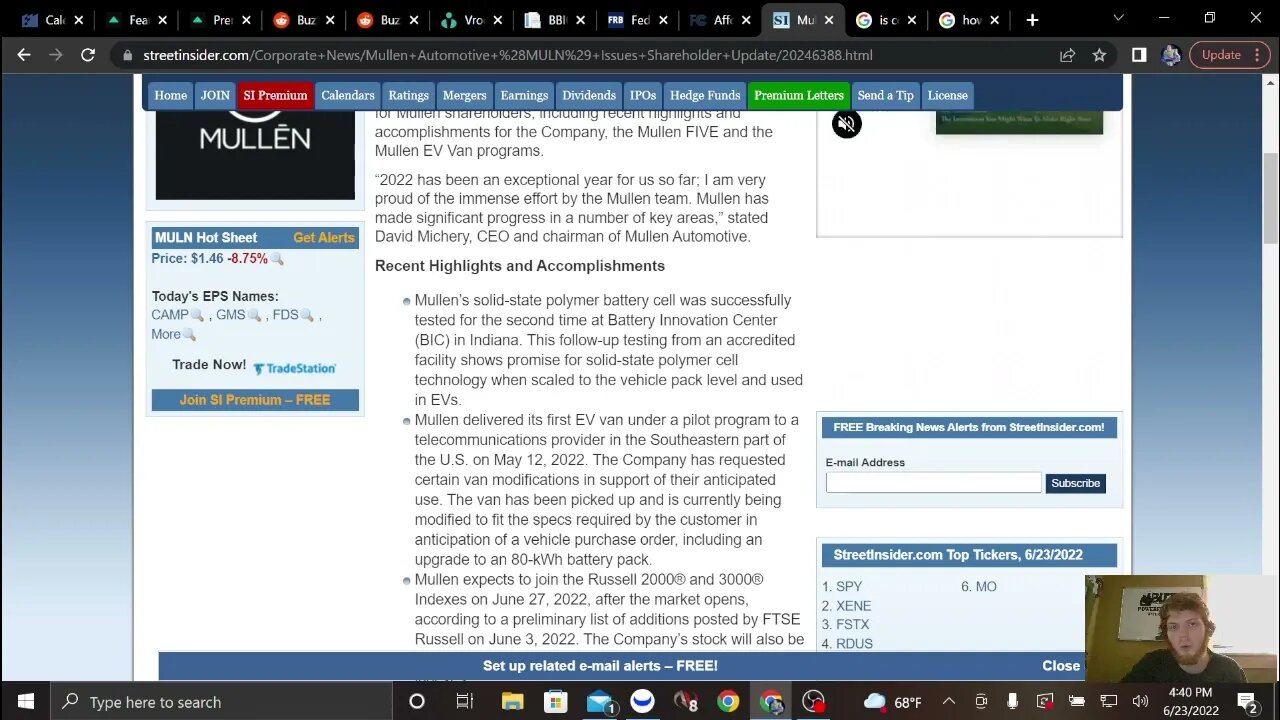Viewport: 1280px width, 720px height.
Task: Click magnifier icon next to MULN price
Action: coord(277,259)
